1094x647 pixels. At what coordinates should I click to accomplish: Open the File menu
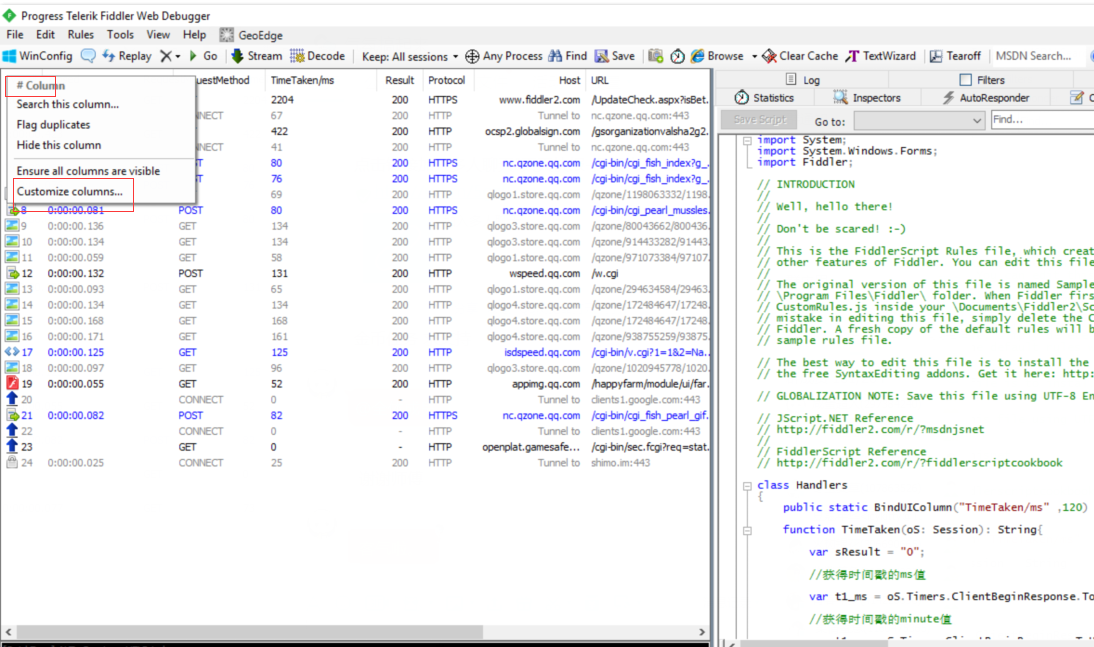pyautogui.click(x=15, y=35)
